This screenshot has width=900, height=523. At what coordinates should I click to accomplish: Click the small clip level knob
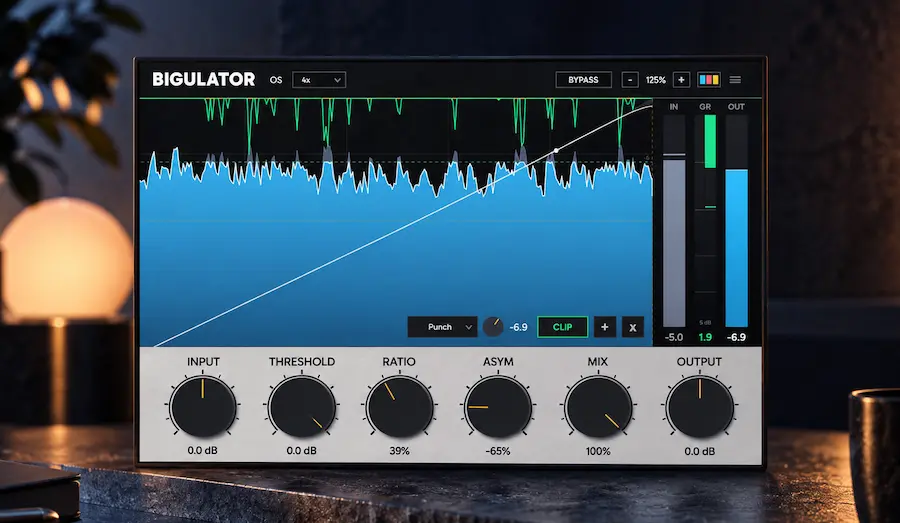click(492, 327)
